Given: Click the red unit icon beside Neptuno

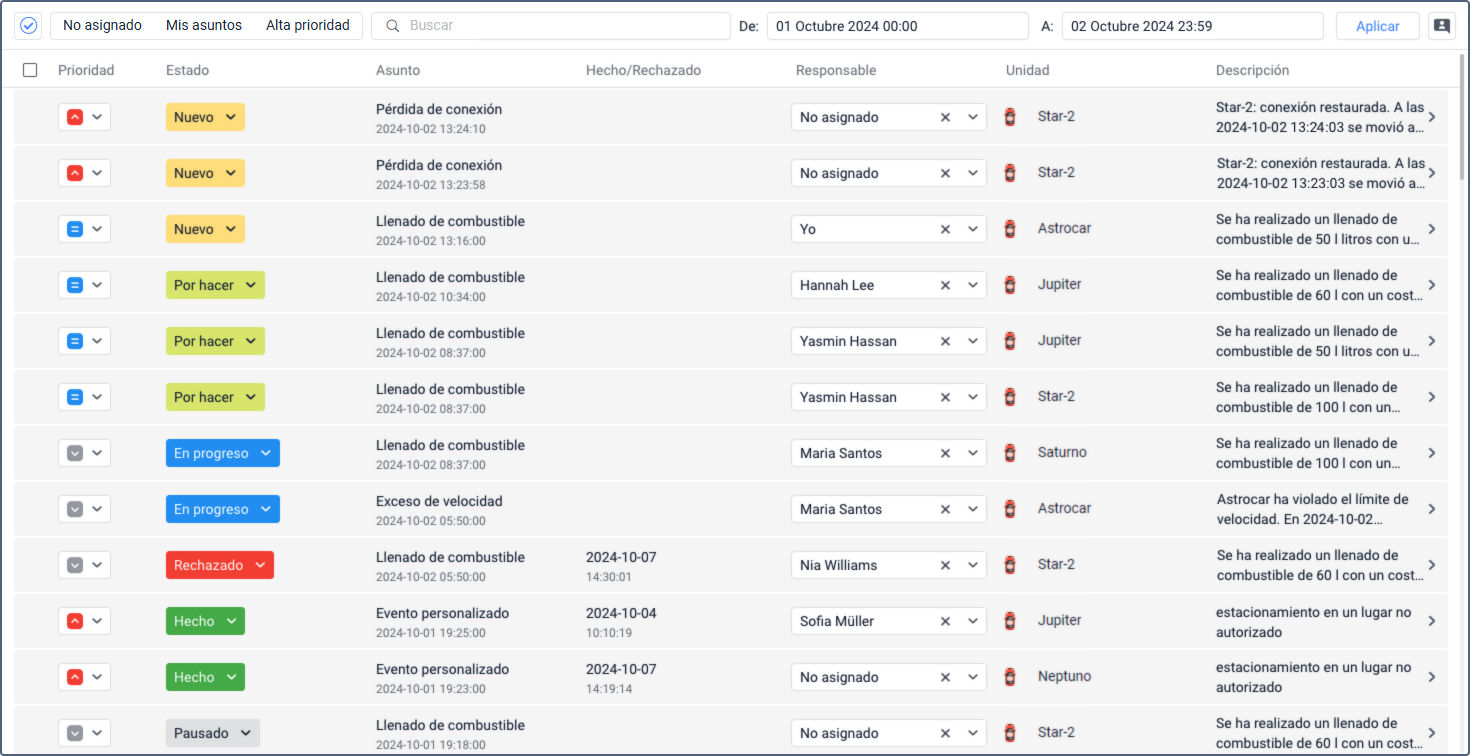Looking at the screenshot, I should point(1010,677).
